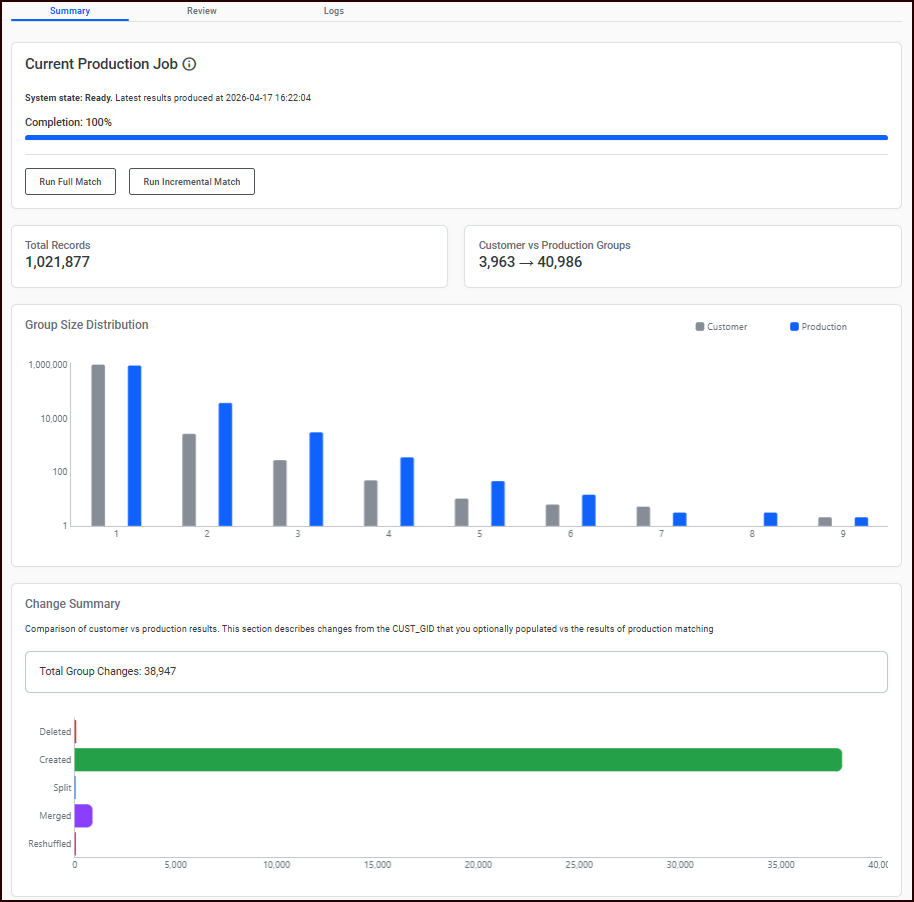The image size is (914, 902).
Task: Click the red Deleted bar marker
Action: tap(75, 732)
